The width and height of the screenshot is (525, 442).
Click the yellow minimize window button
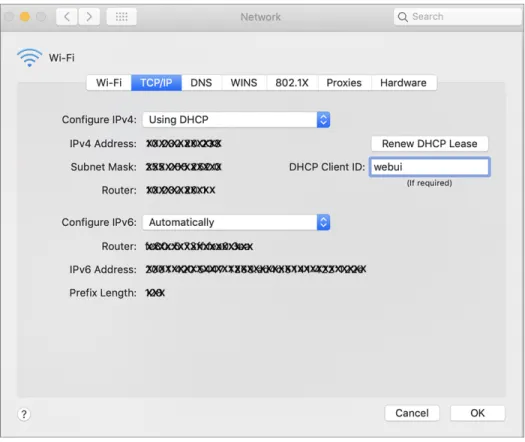pyautogui.click(x=25, y=16)
